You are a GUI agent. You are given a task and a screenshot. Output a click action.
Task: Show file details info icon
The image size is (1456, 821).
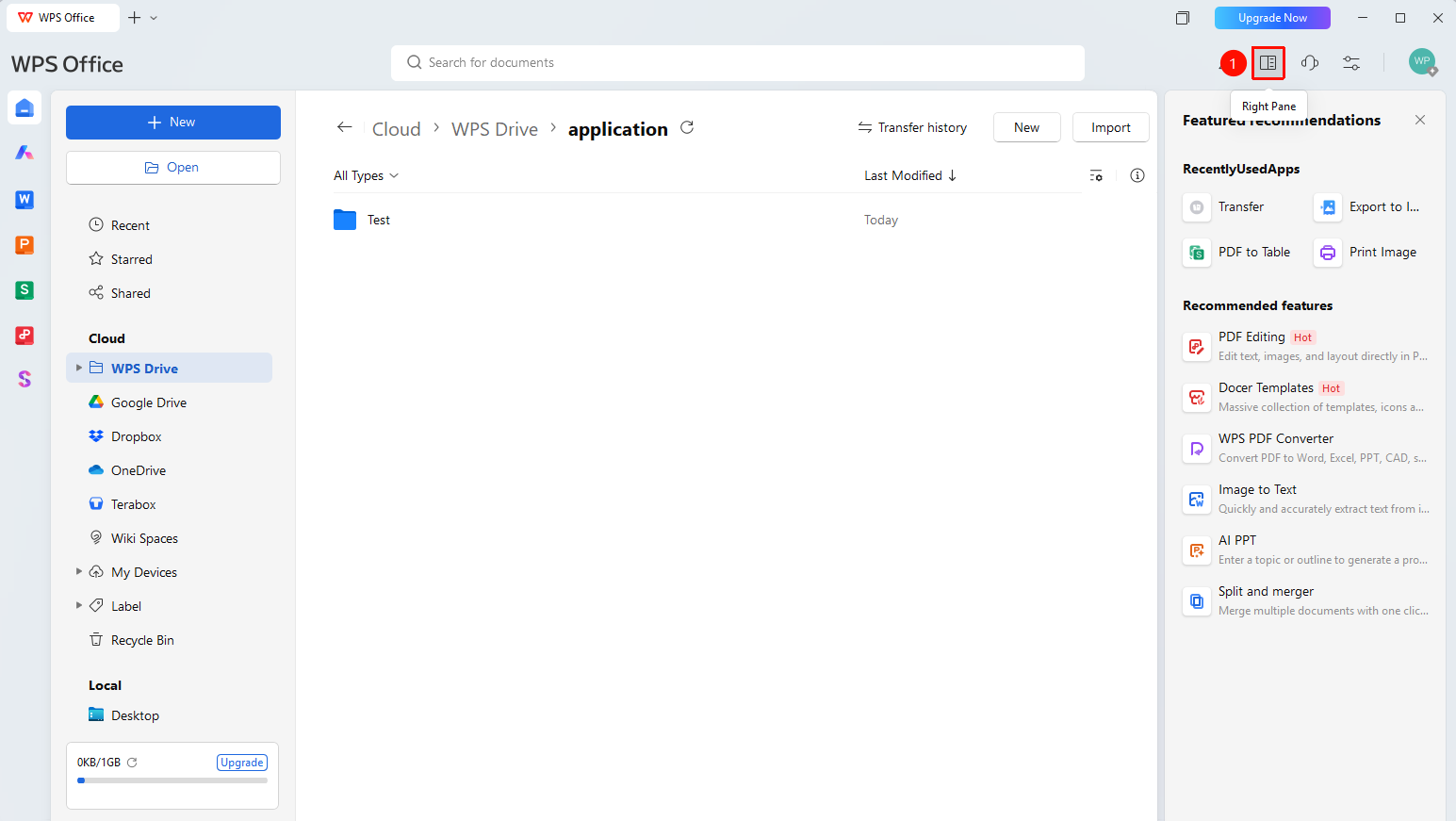click(x=1137, y=175)
